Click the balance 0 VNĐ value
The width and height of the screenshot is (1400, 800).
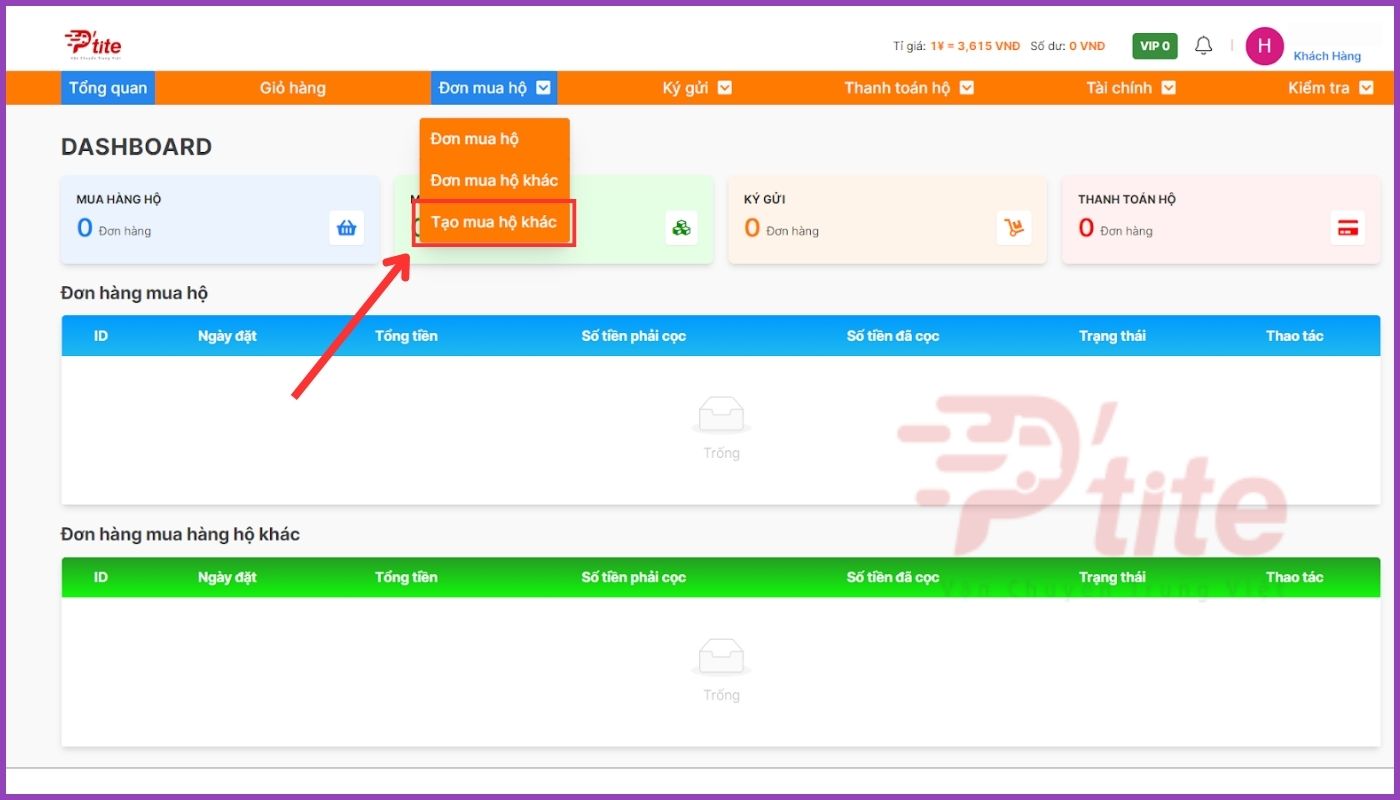click(1087, 46)
